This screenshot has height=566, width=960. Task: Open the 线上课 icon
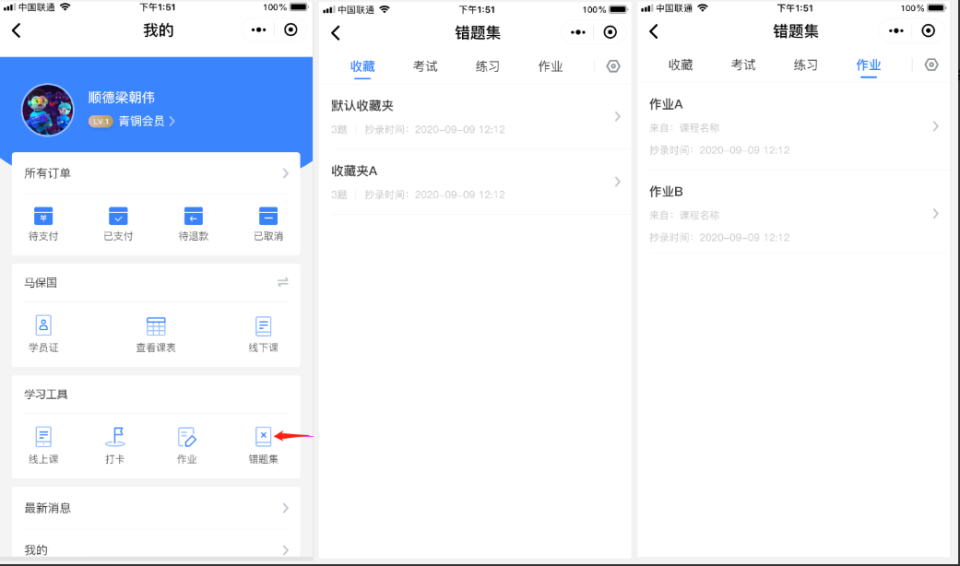[x=43, y=437]
